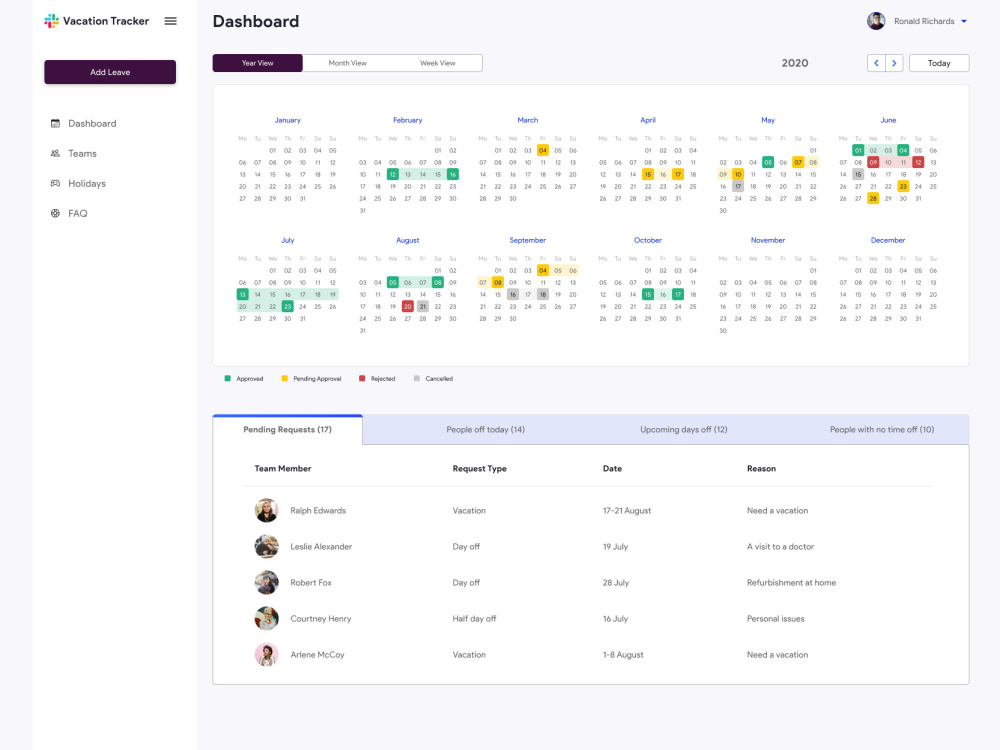This screenshot has height=750, width=1000.
Task: Select the February month heading
Action: (408, 121)
